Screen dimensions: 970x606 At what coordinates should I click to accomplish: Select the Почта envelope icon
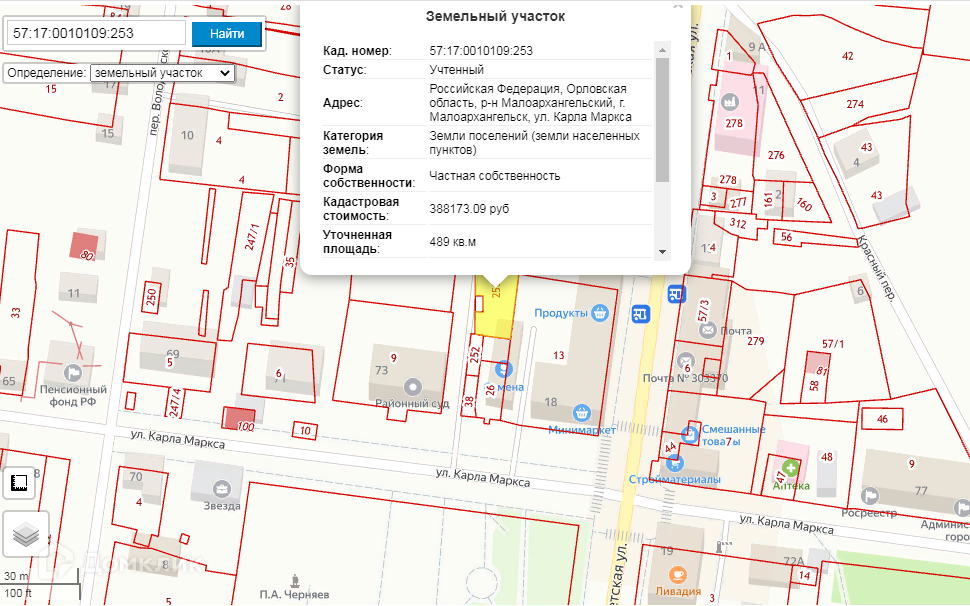pyautogui.click(x=708, y=330)
